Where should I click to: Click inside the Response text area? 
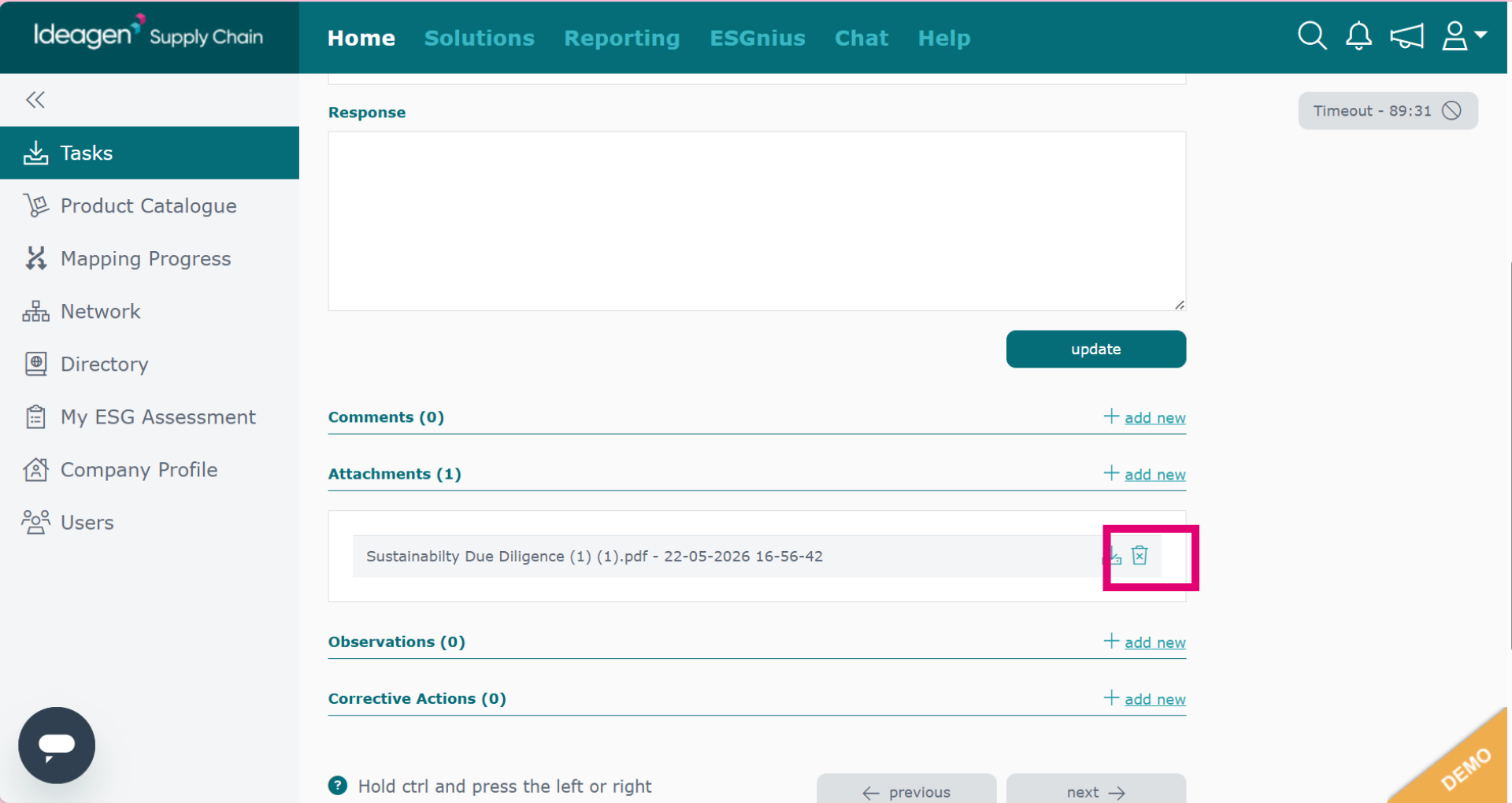tap(757, 221)
